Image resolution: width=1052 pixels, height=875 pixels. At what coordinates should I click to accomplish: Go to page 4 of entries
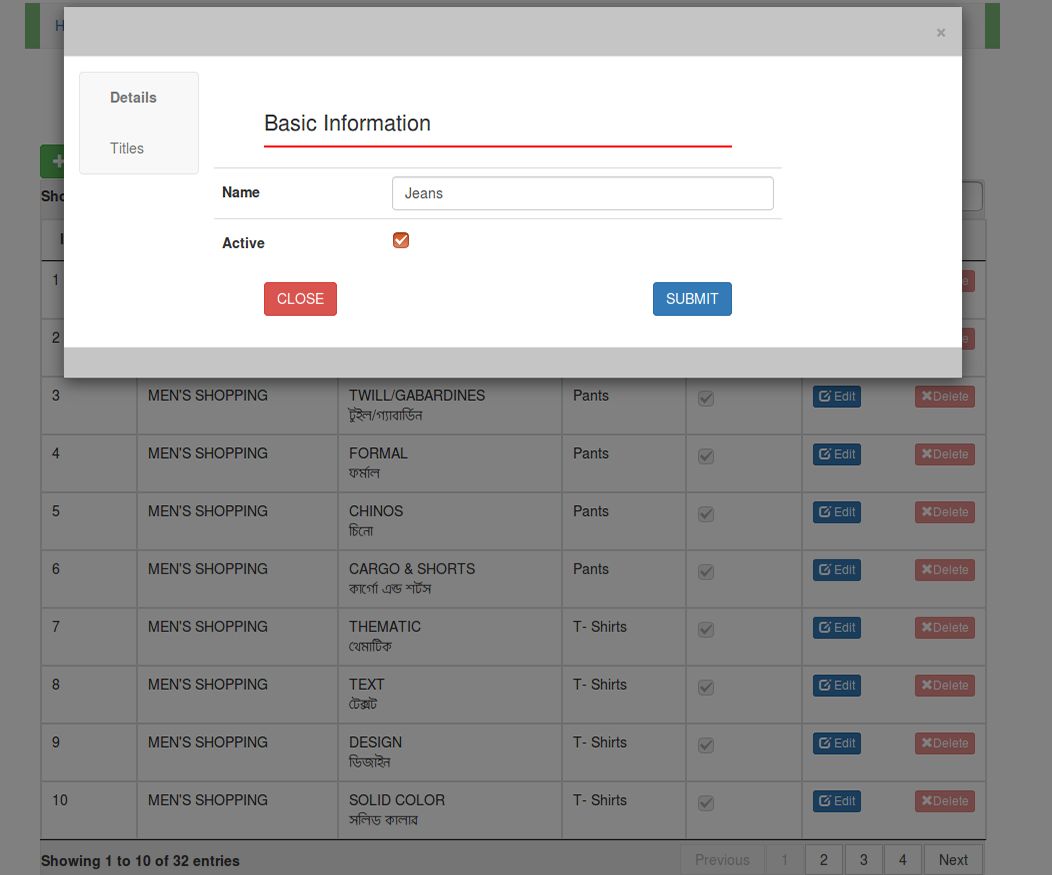pyautogui.click(x=902, y=860)
